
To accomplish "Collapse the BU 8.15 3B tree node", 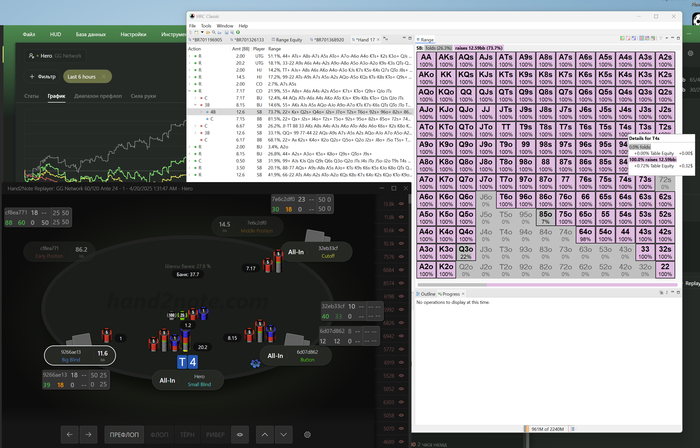I will pyautogui.click(x=196, y=105).
